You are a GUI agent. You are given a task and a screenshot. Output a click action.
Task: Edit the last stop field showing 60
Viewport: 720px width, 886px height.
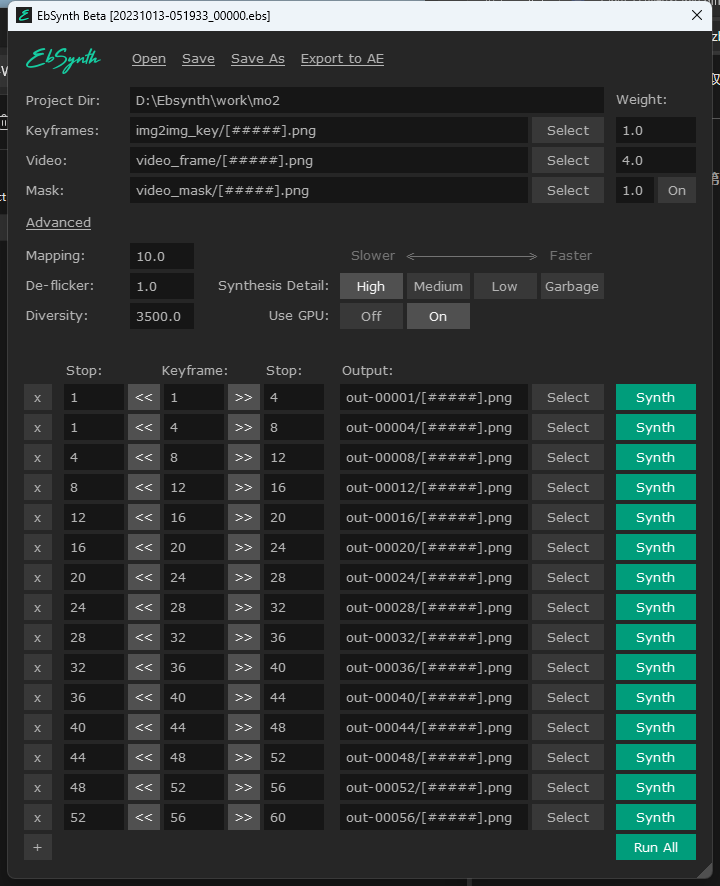click(x=294, y=817)
